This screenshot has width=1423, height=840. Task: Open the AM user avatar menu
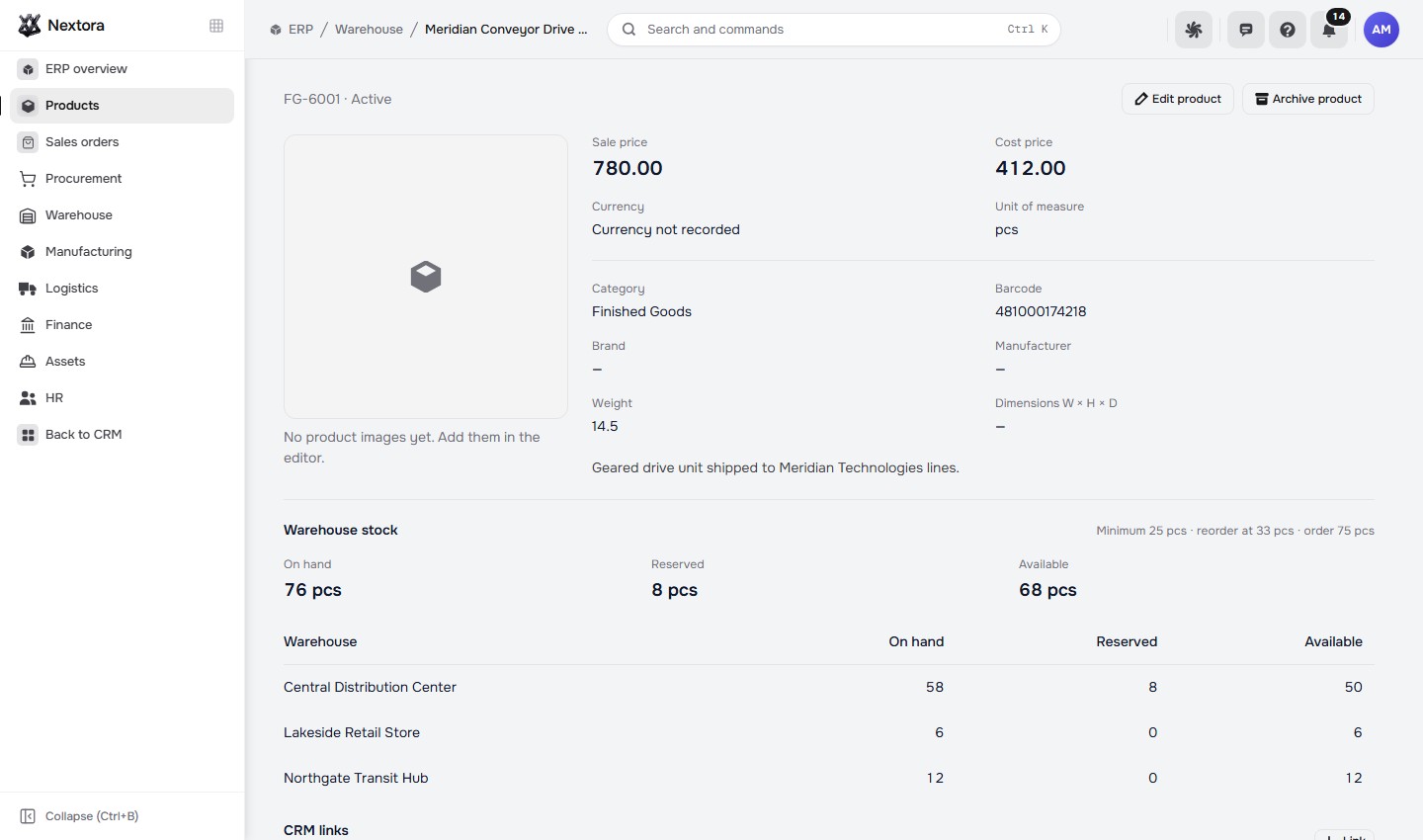pos(1381,30)
